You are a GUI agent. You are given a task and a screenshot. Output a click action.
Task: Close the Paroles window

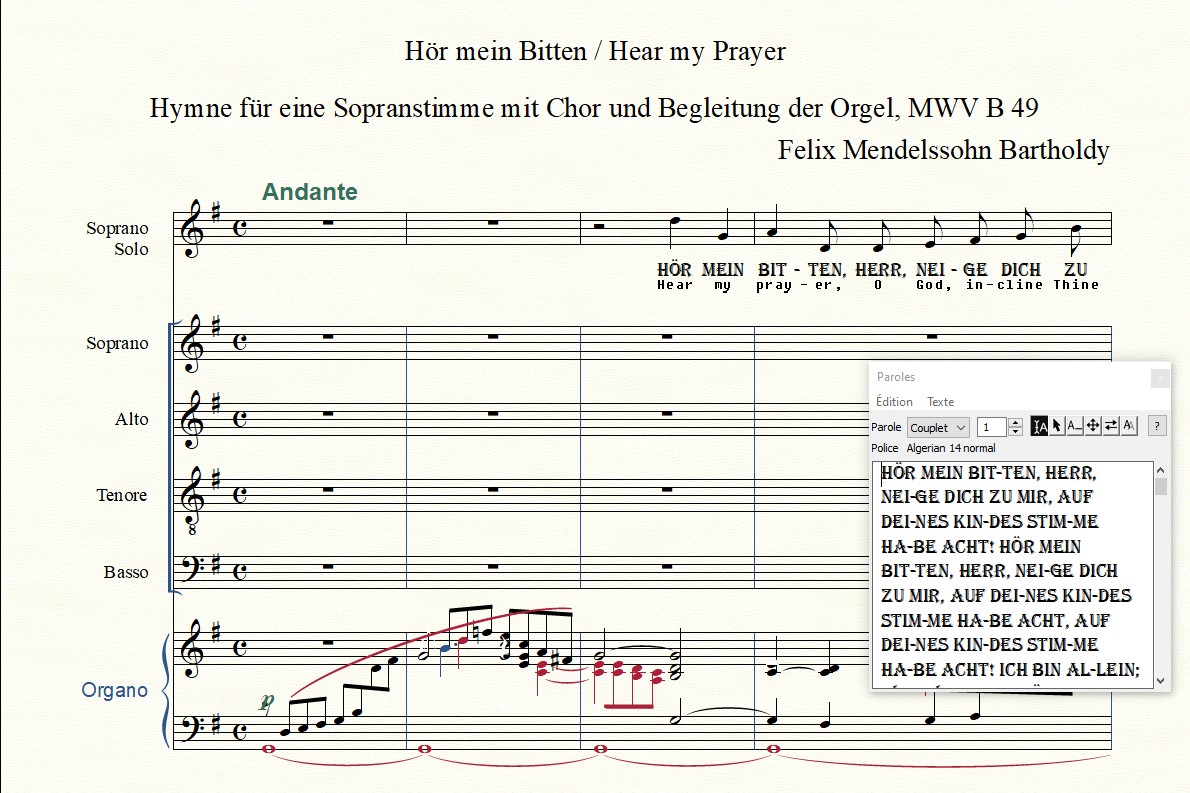(1159, 378)
